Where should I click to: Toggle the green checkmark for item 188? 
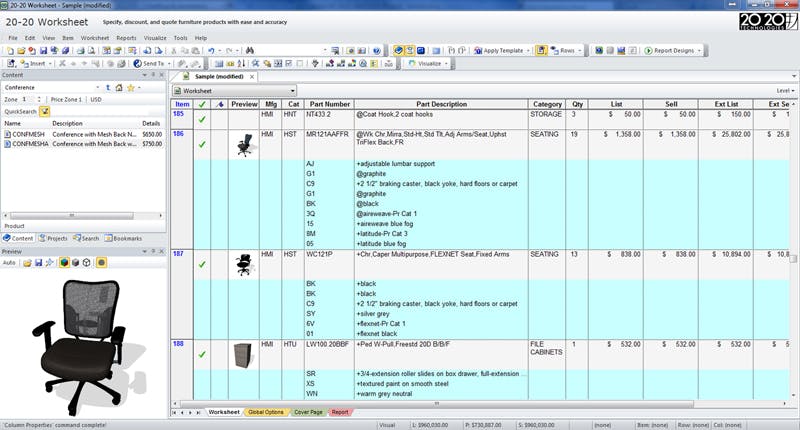pos(202,354)
